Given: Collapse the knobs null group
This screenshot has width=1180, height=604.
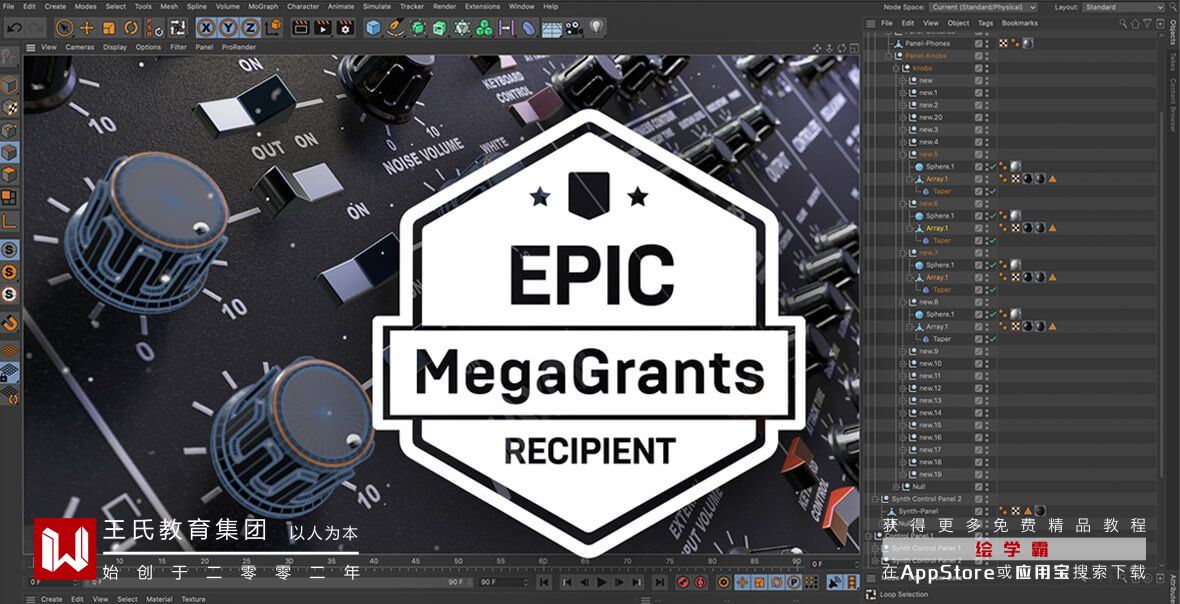Looking at the screenshot, I should [896, 68].
